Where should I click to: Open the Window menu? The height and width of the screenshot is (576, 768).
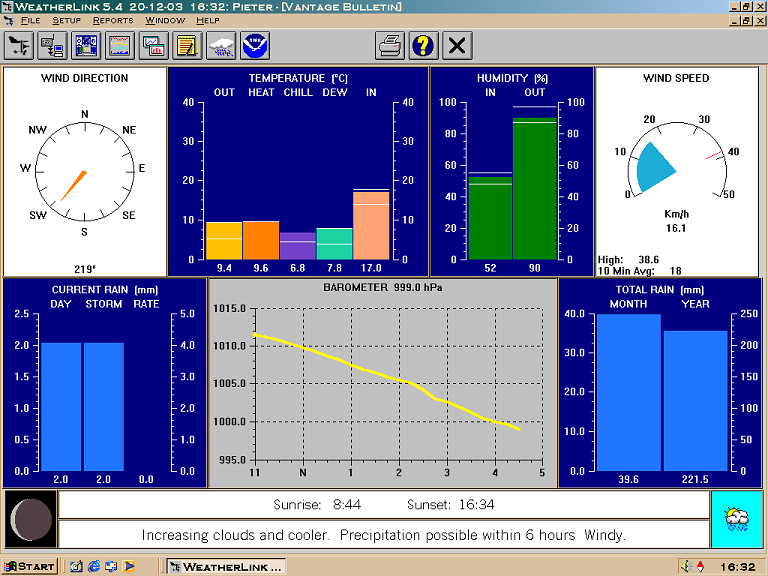point(165,21)
